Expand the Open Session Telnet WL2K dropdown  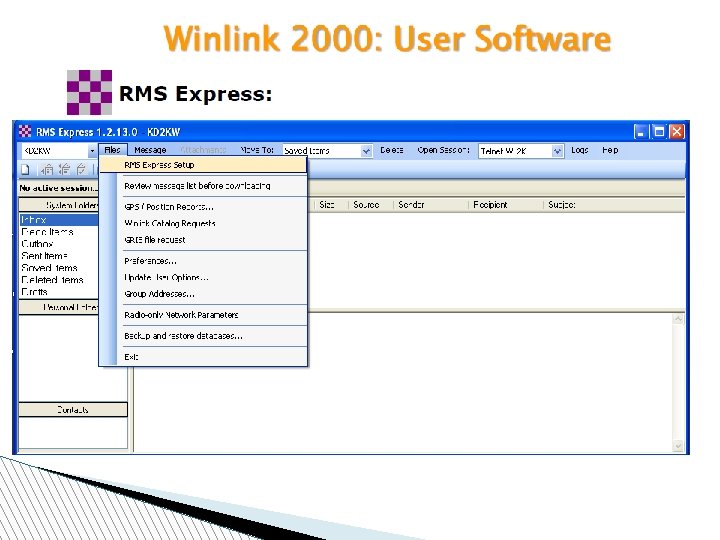tap(557, 151)
